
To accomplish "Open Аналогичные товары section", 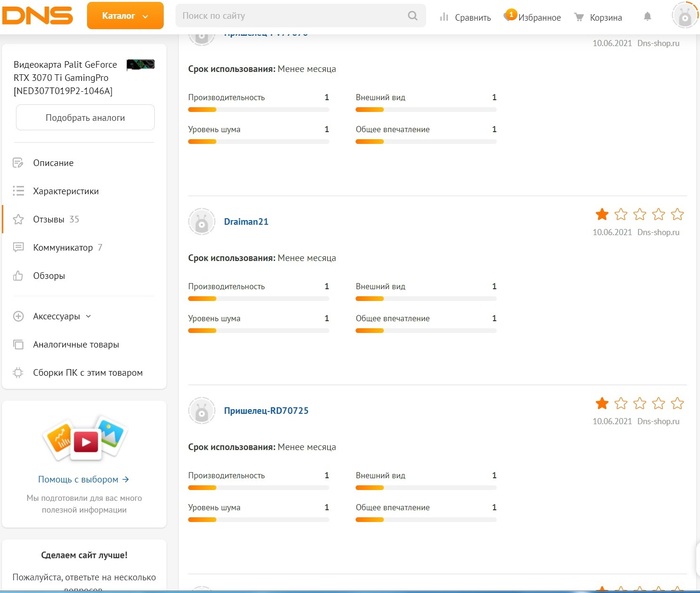I will click(76, 344).
